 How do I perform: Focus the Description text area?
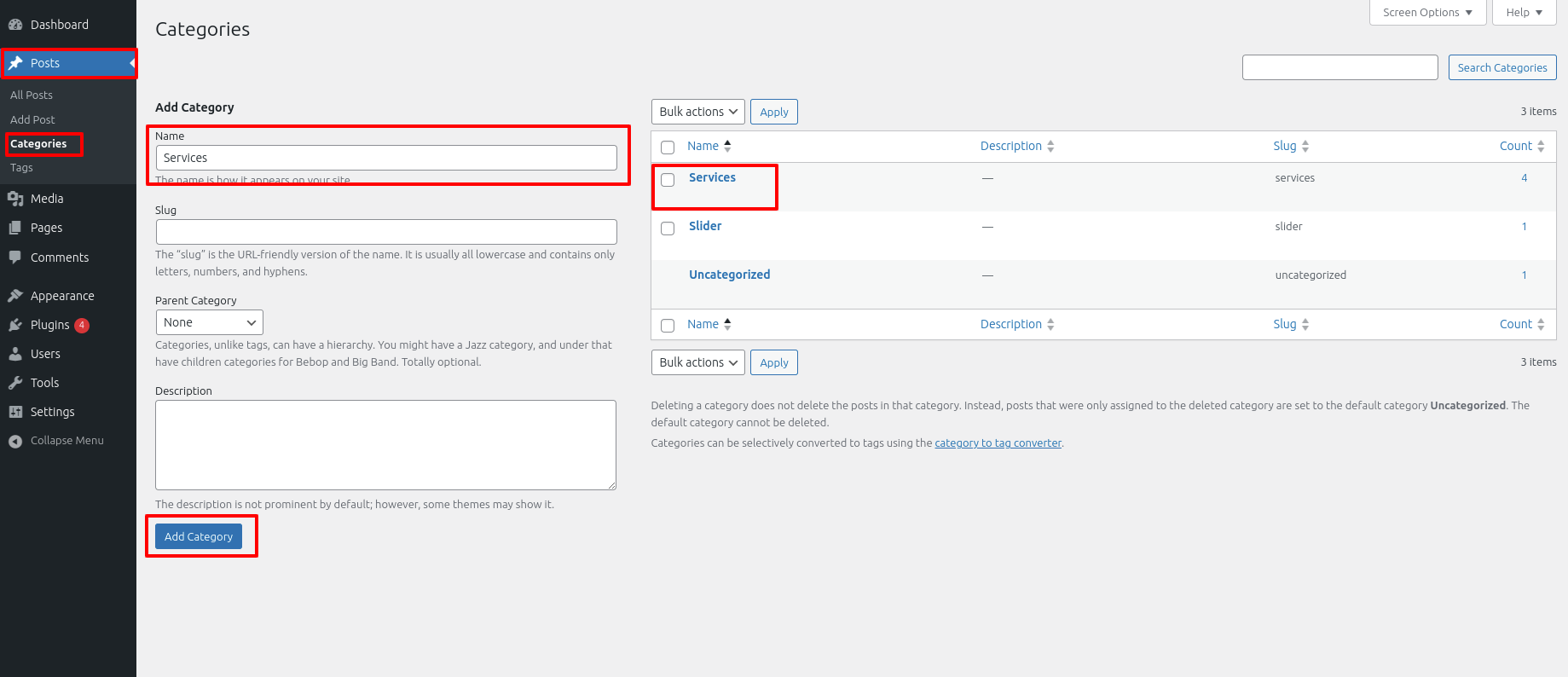tap(385, 445)
